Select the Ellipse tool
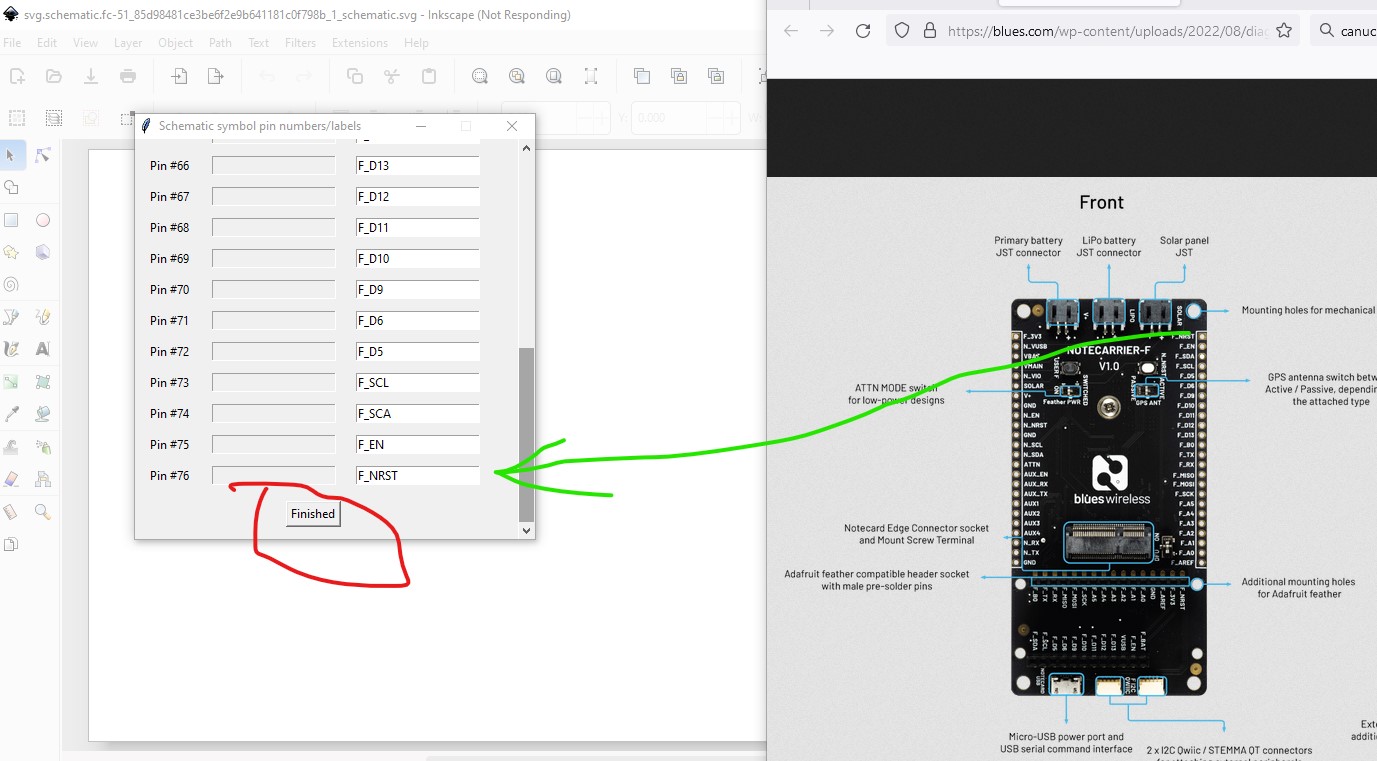 point(42,221)
